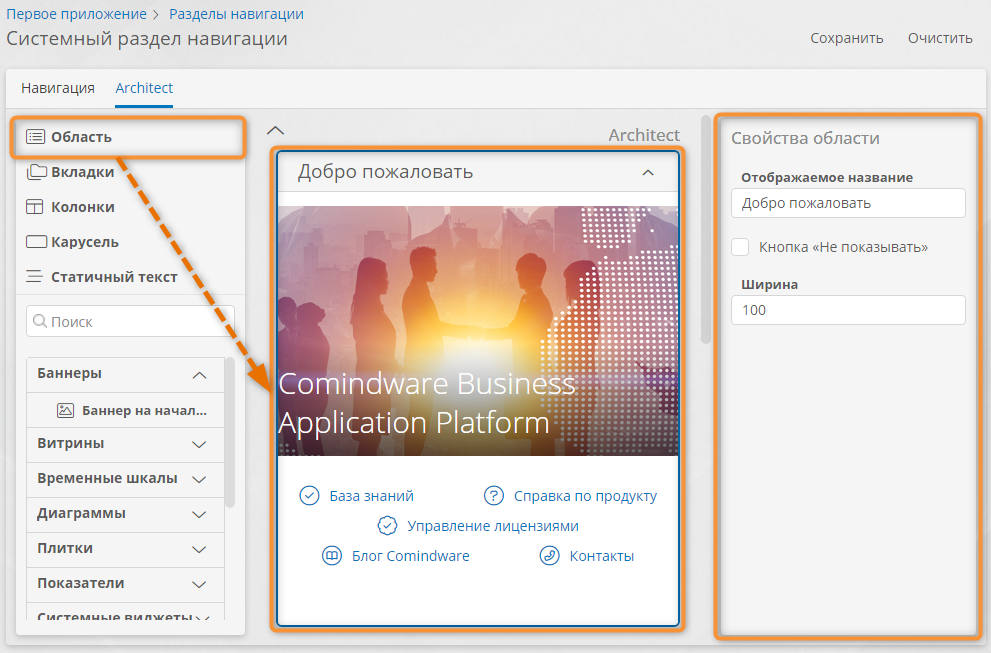This screenshot has height=653, width=991.
Task: Select the Область list icon
Action: [36, 137]
